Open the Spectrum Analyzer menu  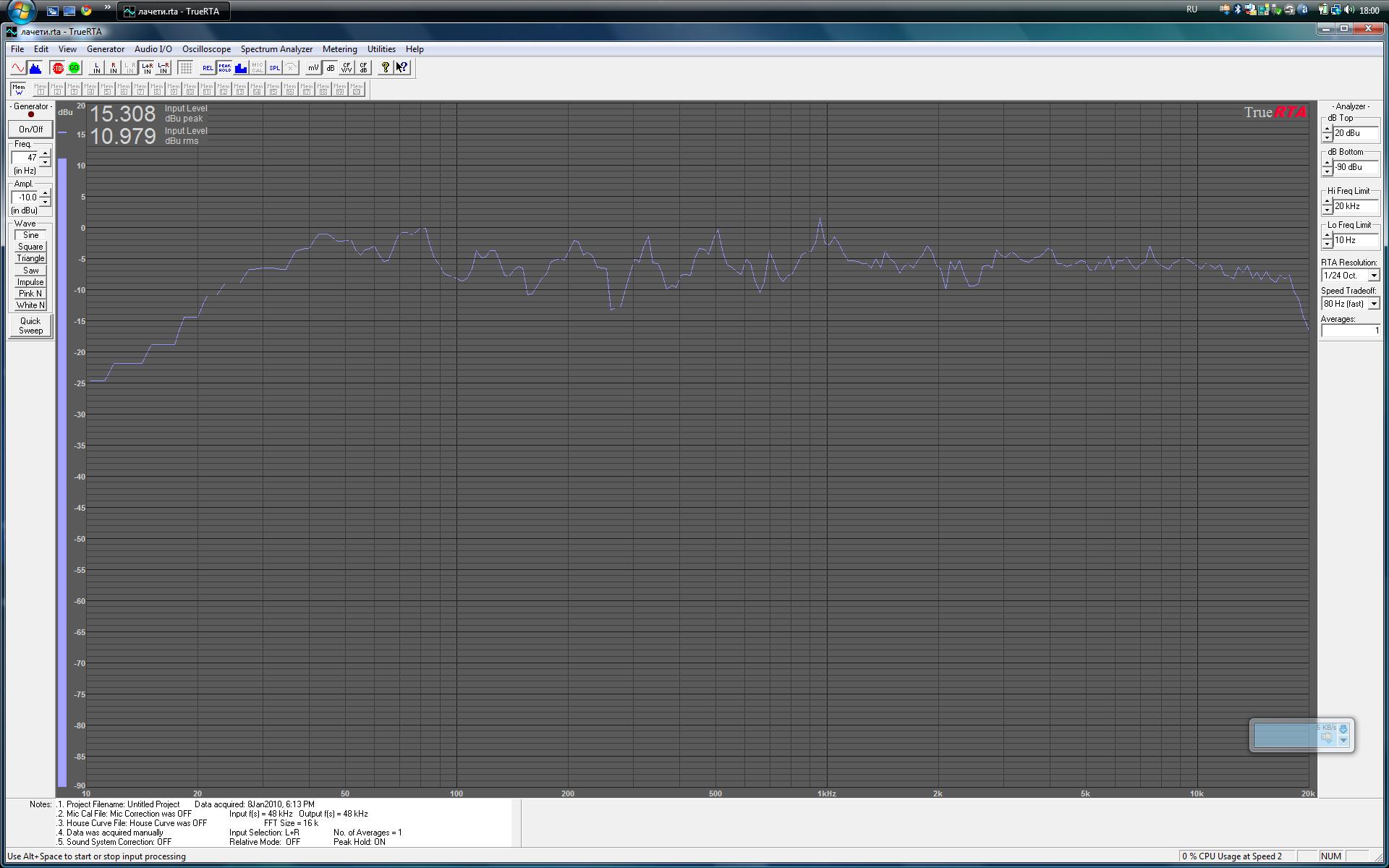(276, 49)
